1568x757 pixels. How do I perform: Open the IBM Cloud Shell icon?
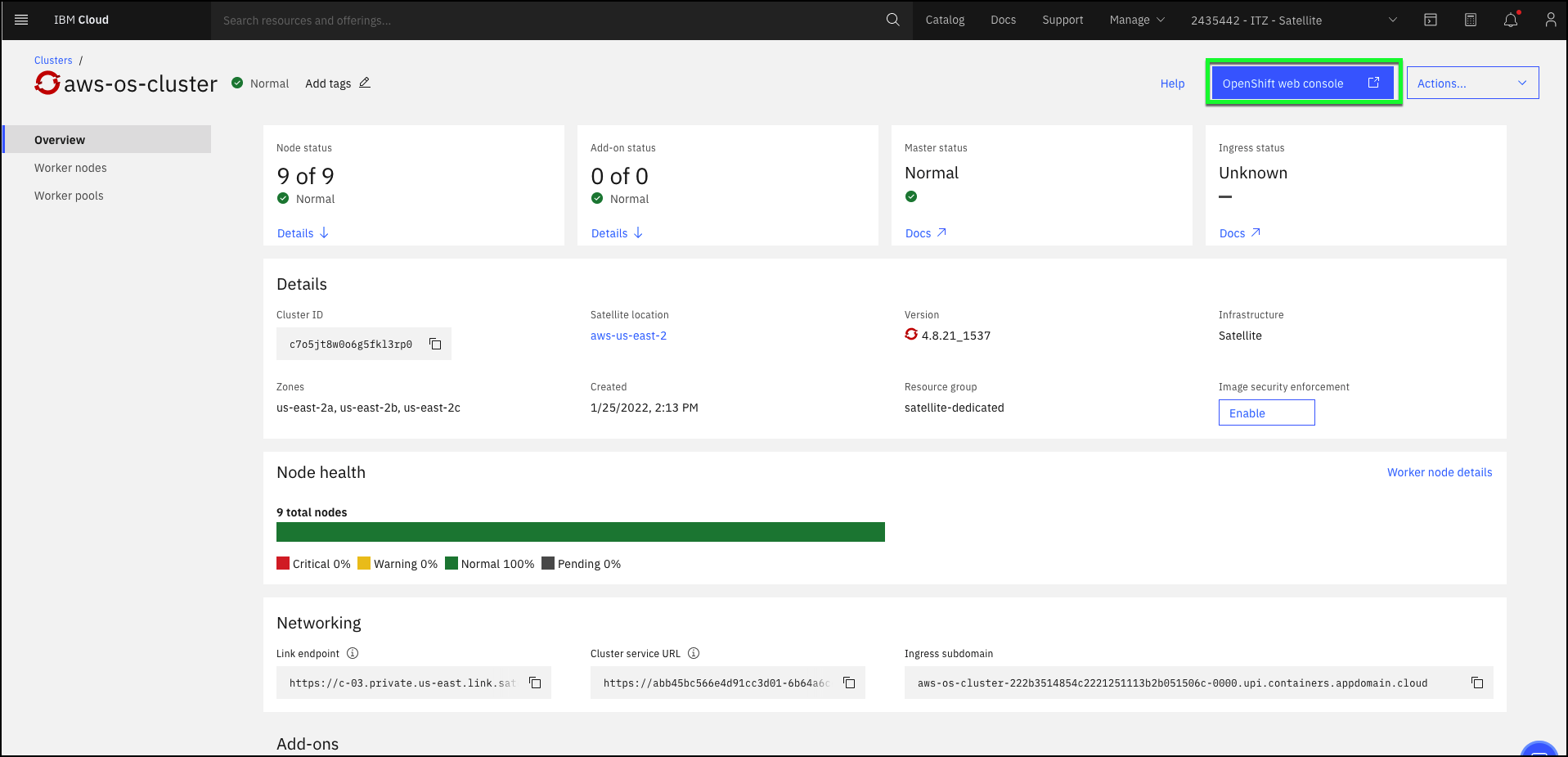click(1431, 20)
